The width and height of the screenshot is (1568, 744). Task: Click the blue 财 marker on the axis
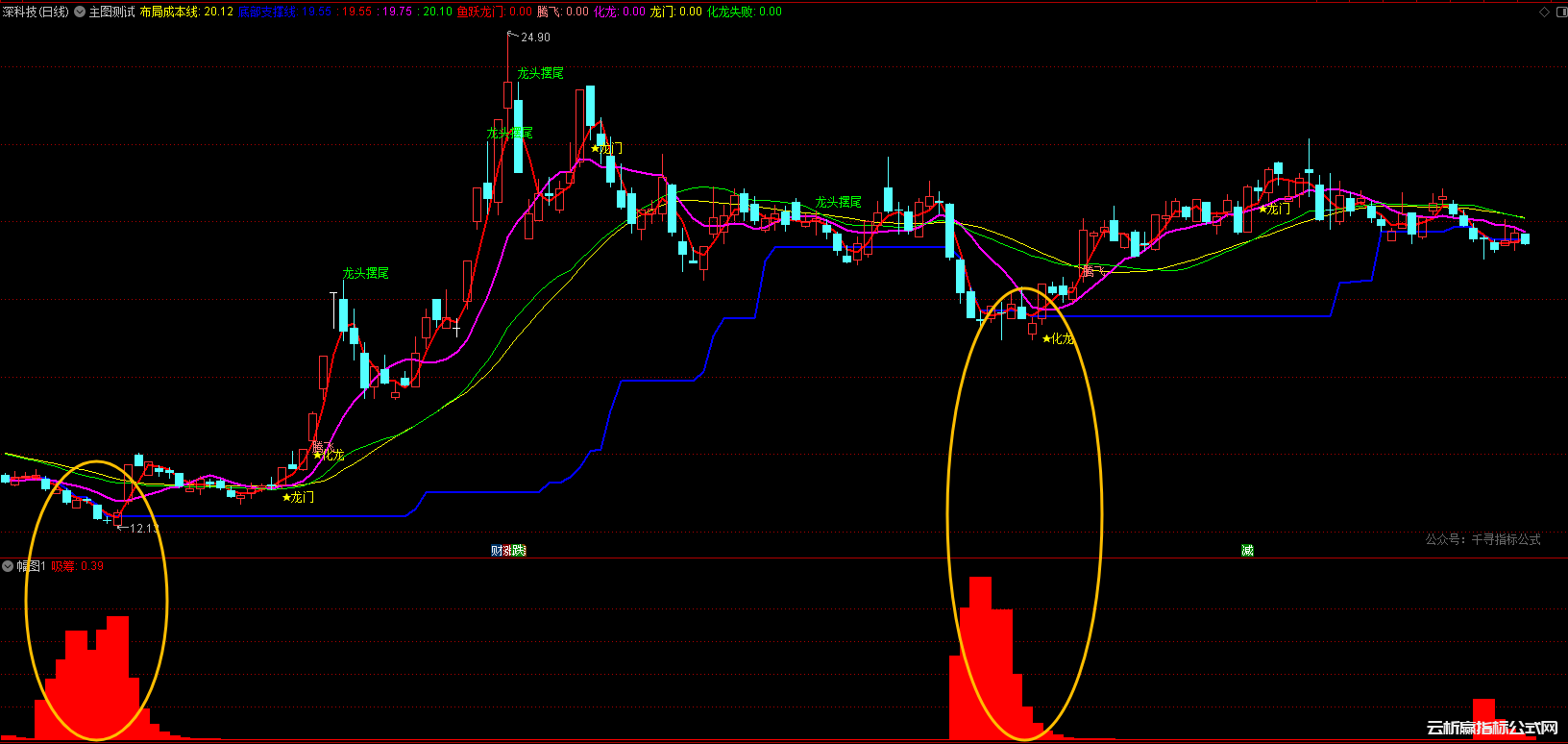497,551
